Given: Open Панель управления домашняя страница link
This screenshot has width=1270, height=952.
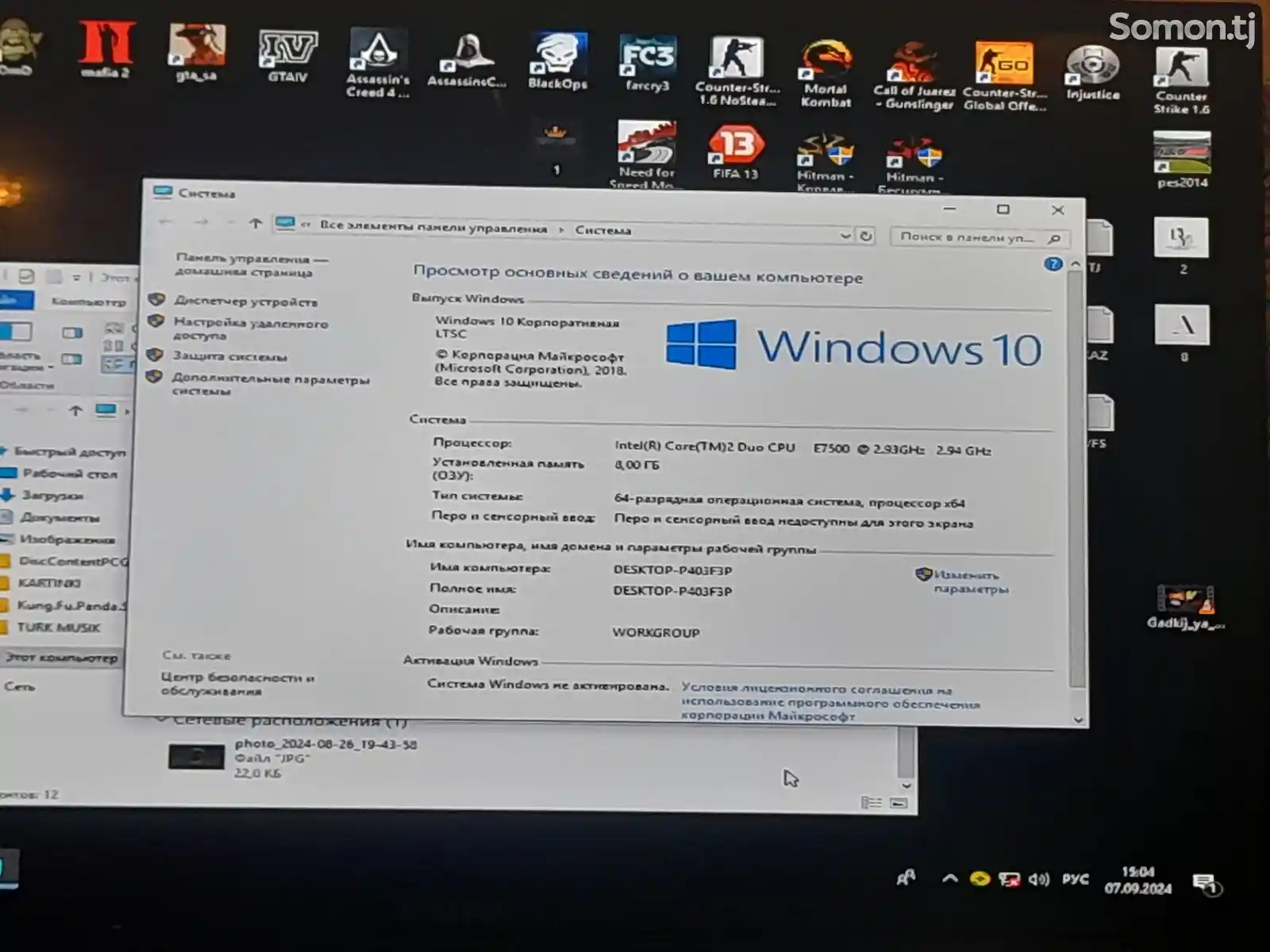Looking at the screenshot, I should coord(252,265).
